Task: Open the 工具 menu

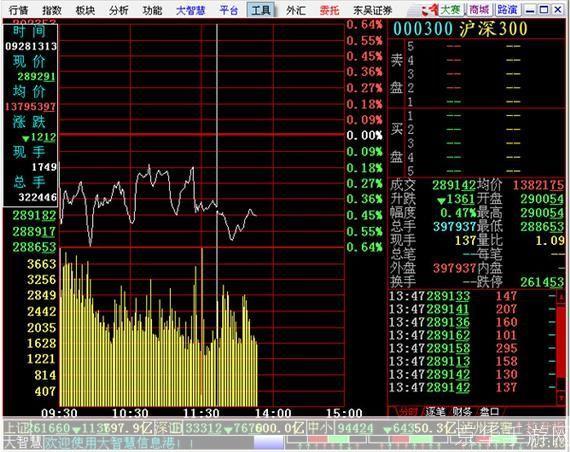Action: pyautogui.click(x=261, y=10)
